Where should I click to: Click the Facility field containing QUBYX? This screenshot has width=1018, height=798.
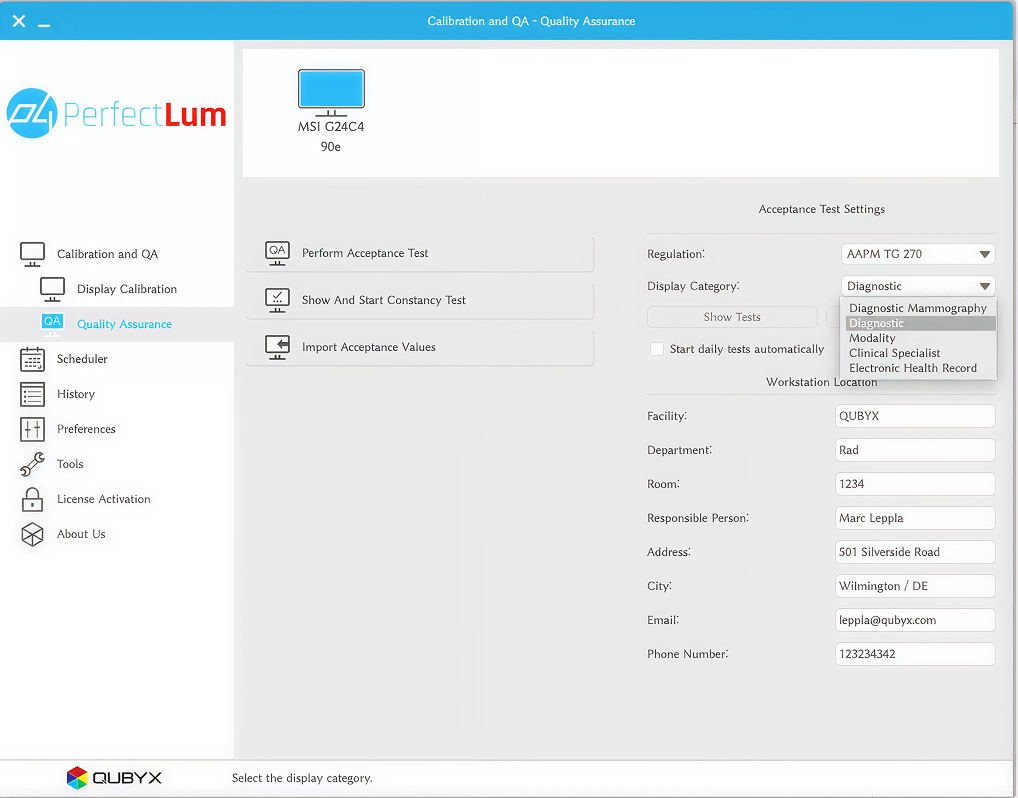coord(915,416)
